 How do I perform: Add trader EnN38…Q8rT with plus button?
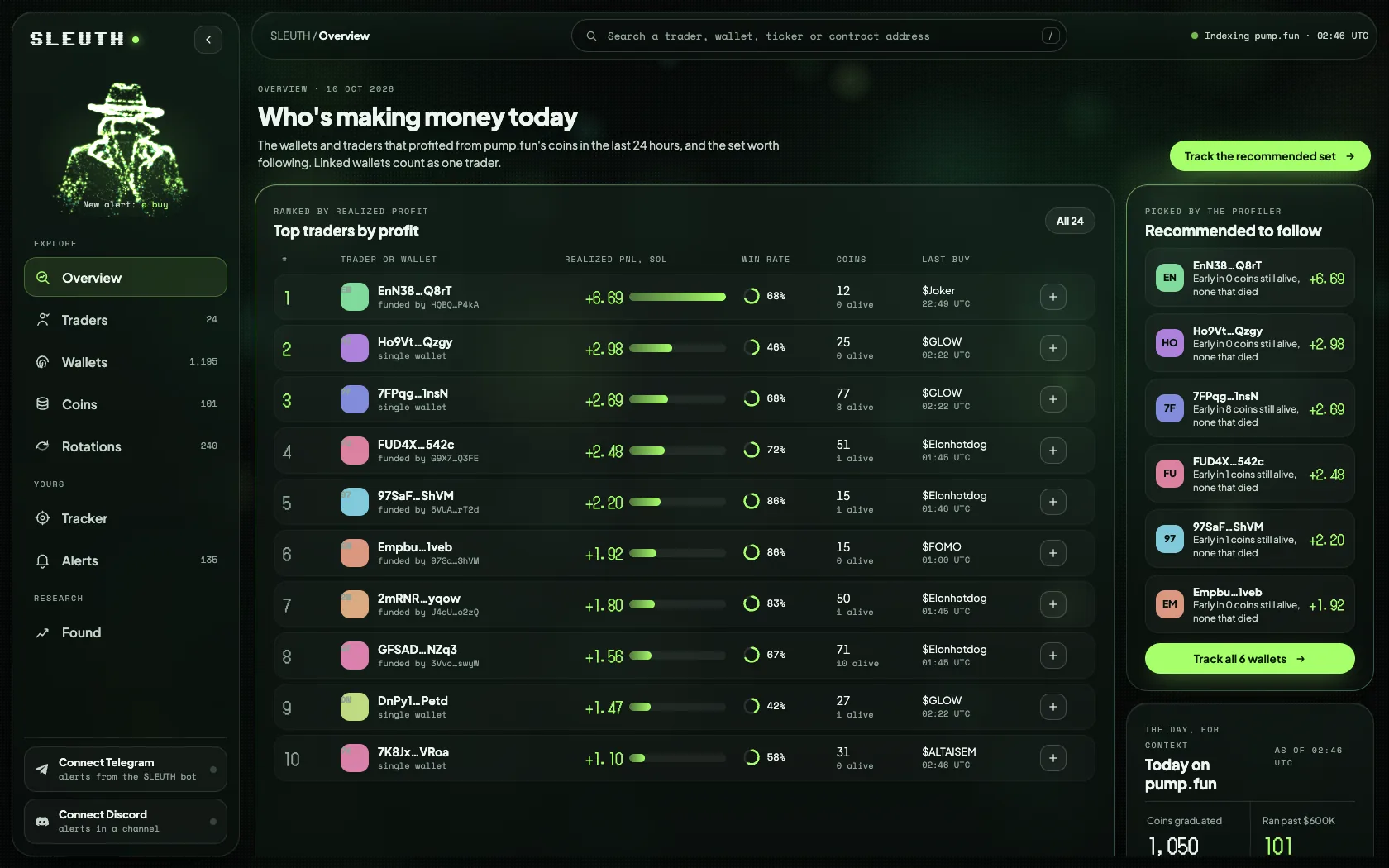click(x=1053, y=297)
